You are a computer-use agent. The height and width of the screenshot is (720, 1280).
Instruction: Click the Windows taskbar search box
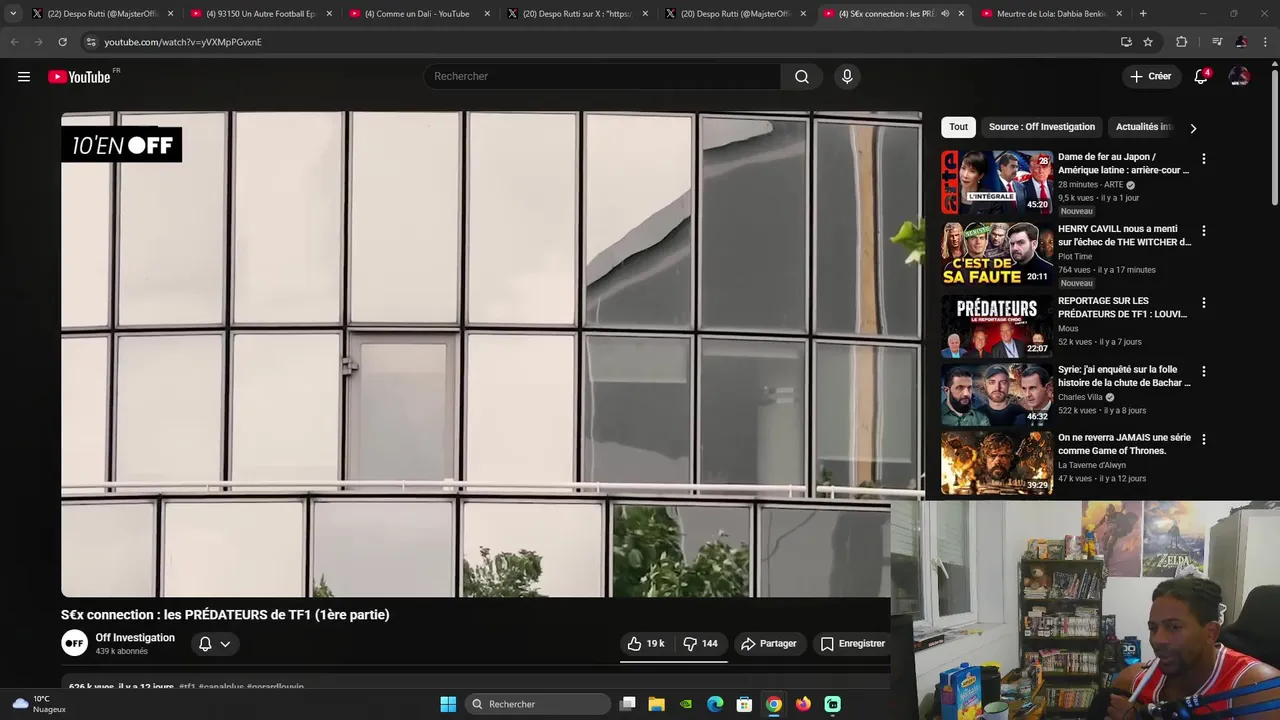point(539,704)
